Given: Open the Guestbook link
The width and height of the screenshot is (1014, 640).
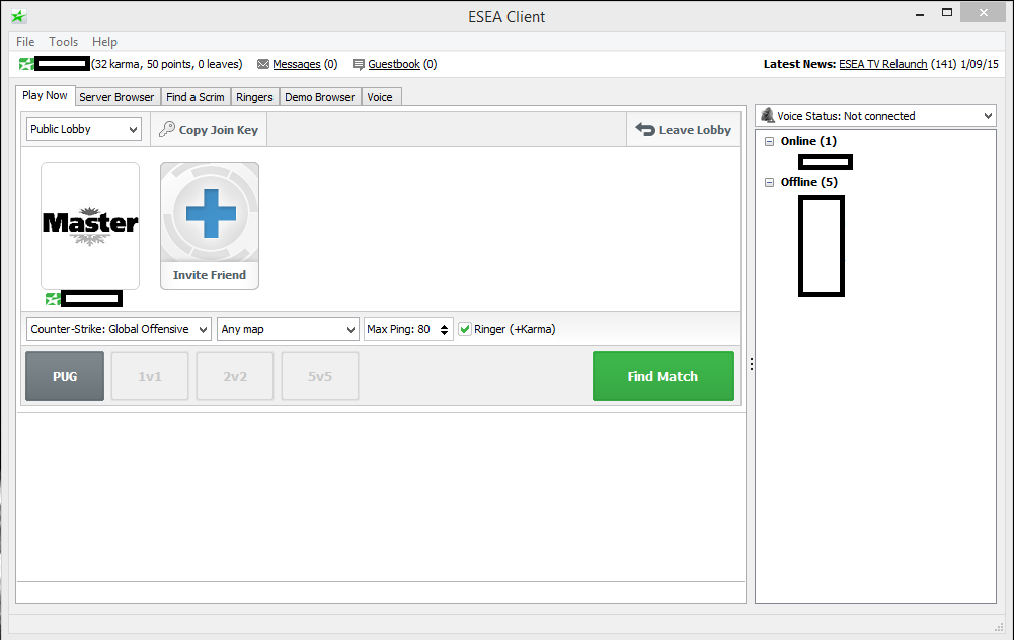Looking at the screenshot, I should (x=394, y=64).
